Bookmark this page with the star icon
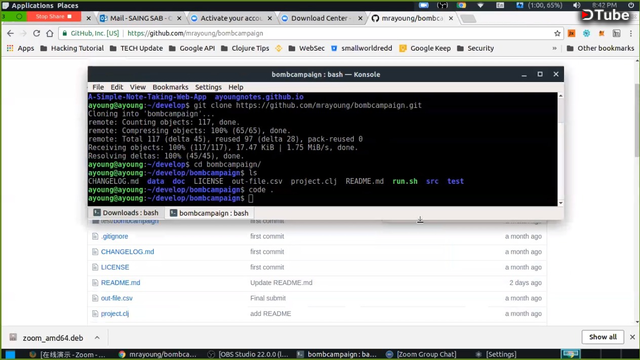The height and width of the screenshot is (360, 640). [557, 33]
